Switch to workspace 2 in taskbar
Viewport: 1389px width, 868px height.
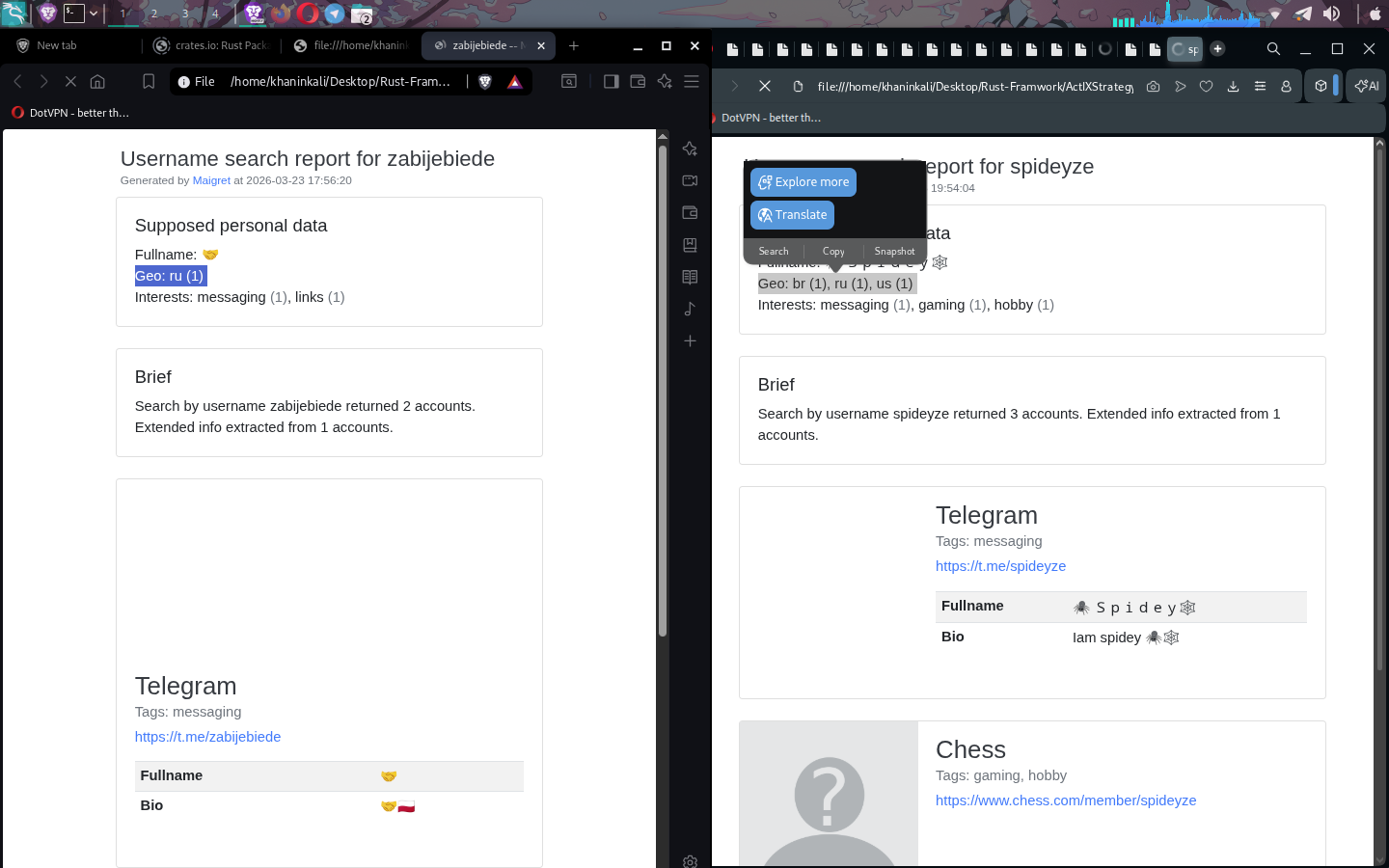pos(154,14)
